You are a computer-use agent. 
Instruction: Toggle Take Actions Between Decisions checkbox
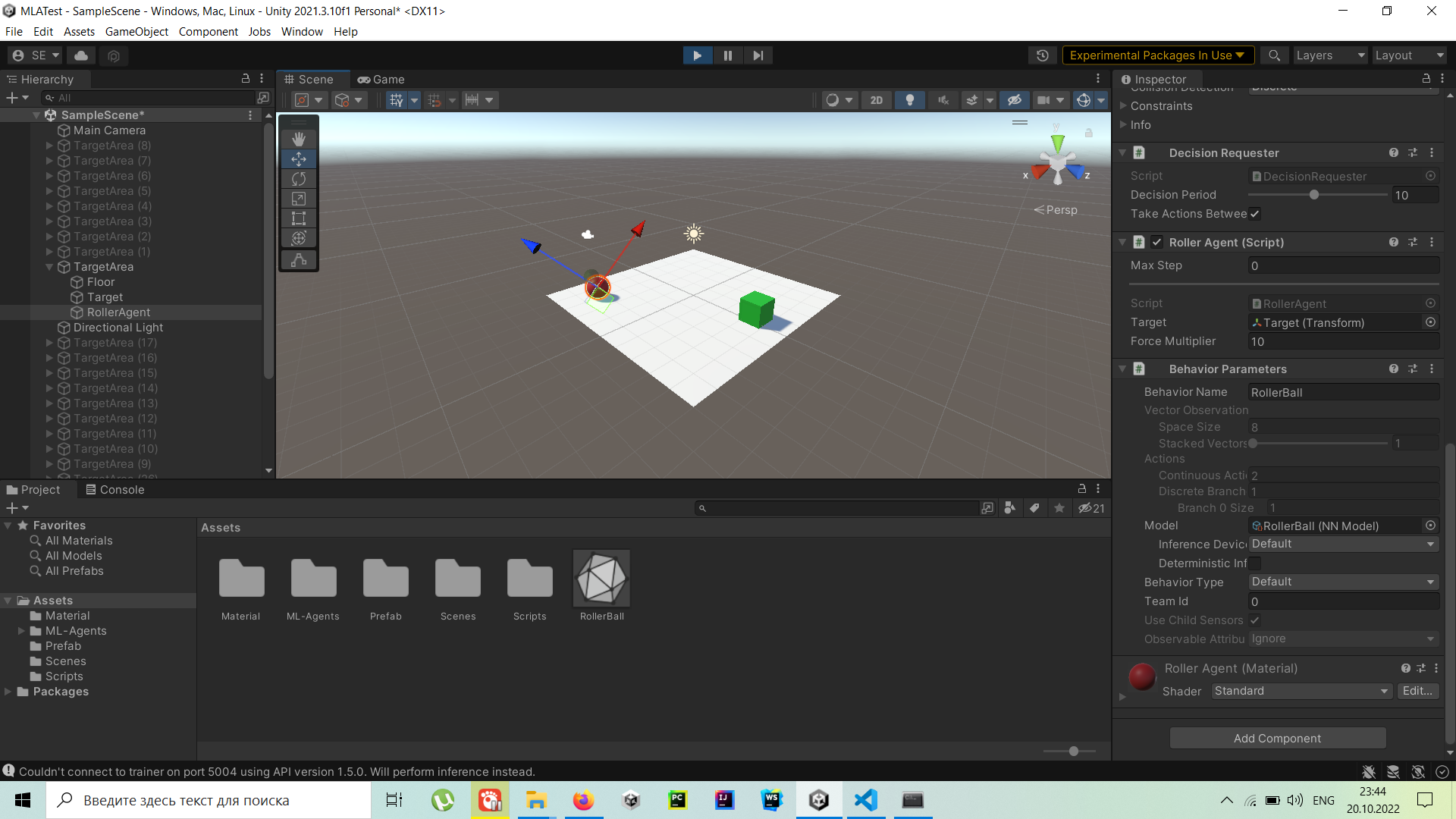pos(1255,214)
